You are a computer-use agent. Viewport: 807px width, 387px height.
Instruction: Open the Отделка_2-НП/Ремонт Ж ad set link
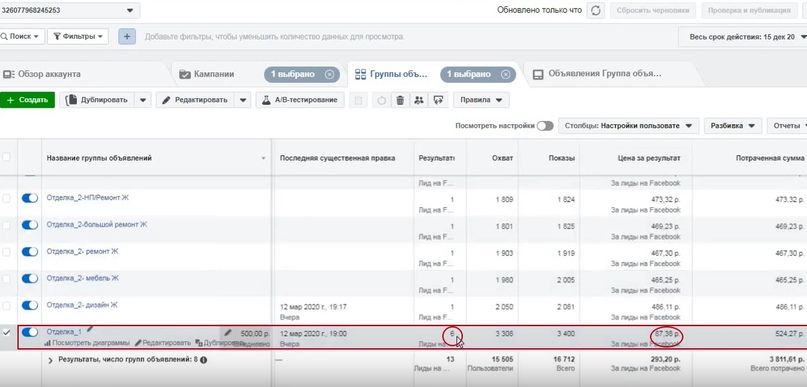pyautogui.click(x=87, y=198)
